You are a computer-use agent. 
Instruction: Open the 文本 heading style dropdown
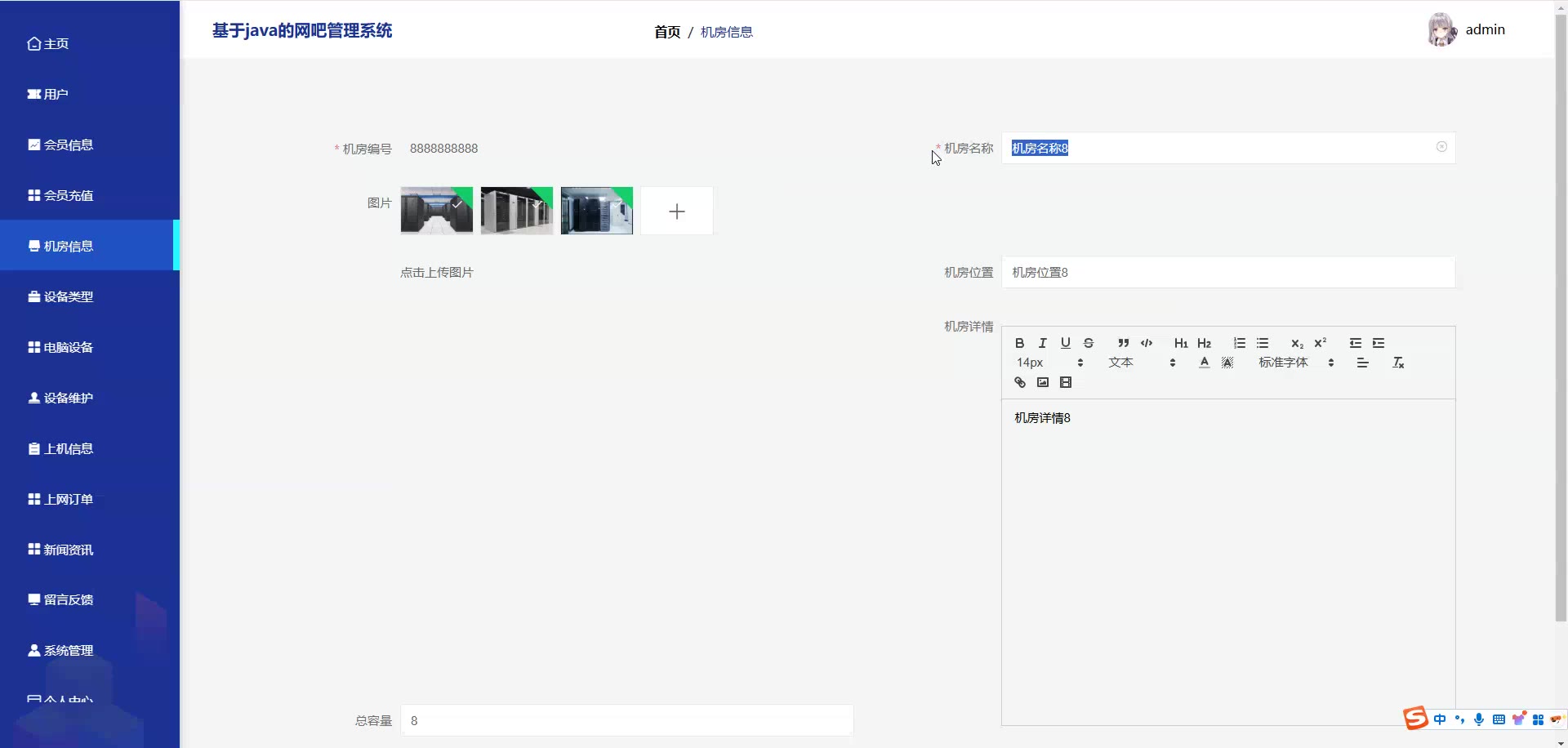point(1142,363)
